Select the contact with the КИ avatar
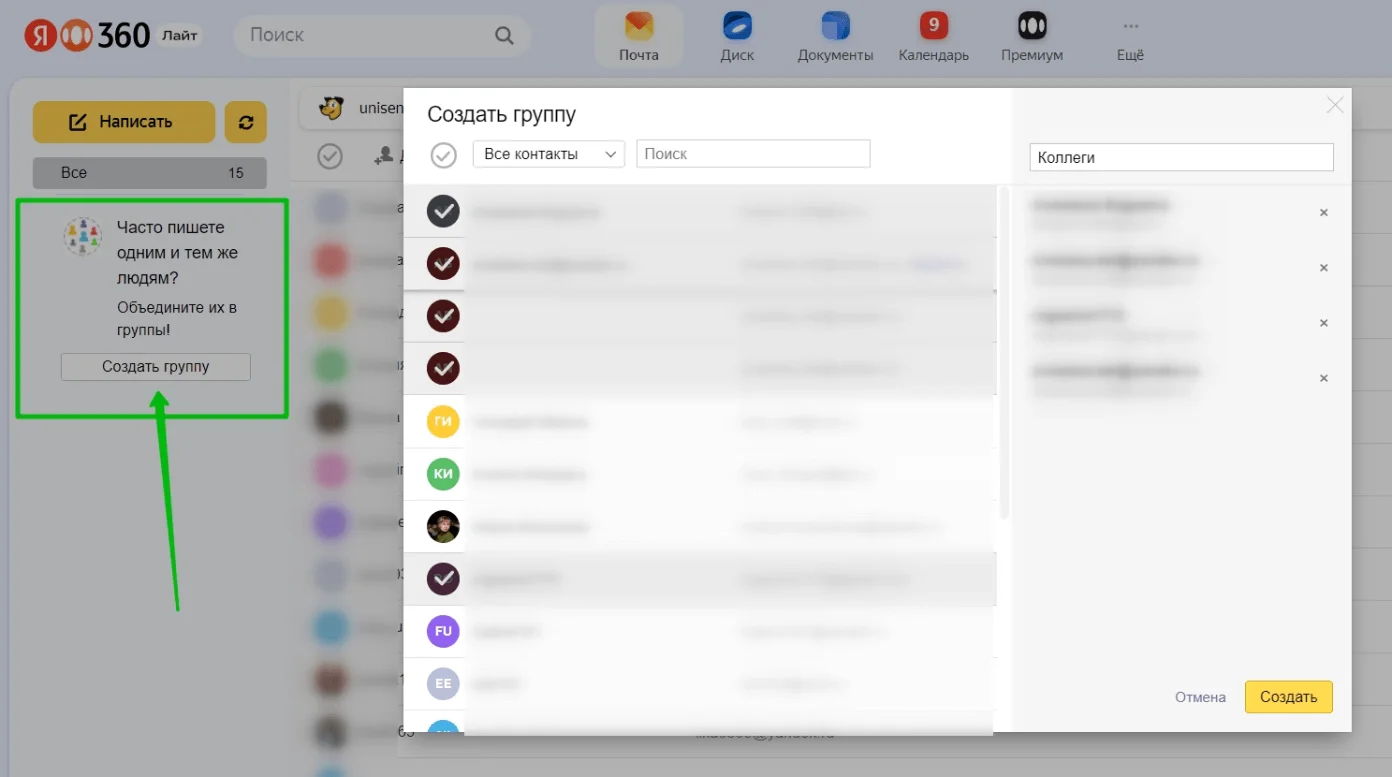Screen dimensions: 1392x777 443,473
